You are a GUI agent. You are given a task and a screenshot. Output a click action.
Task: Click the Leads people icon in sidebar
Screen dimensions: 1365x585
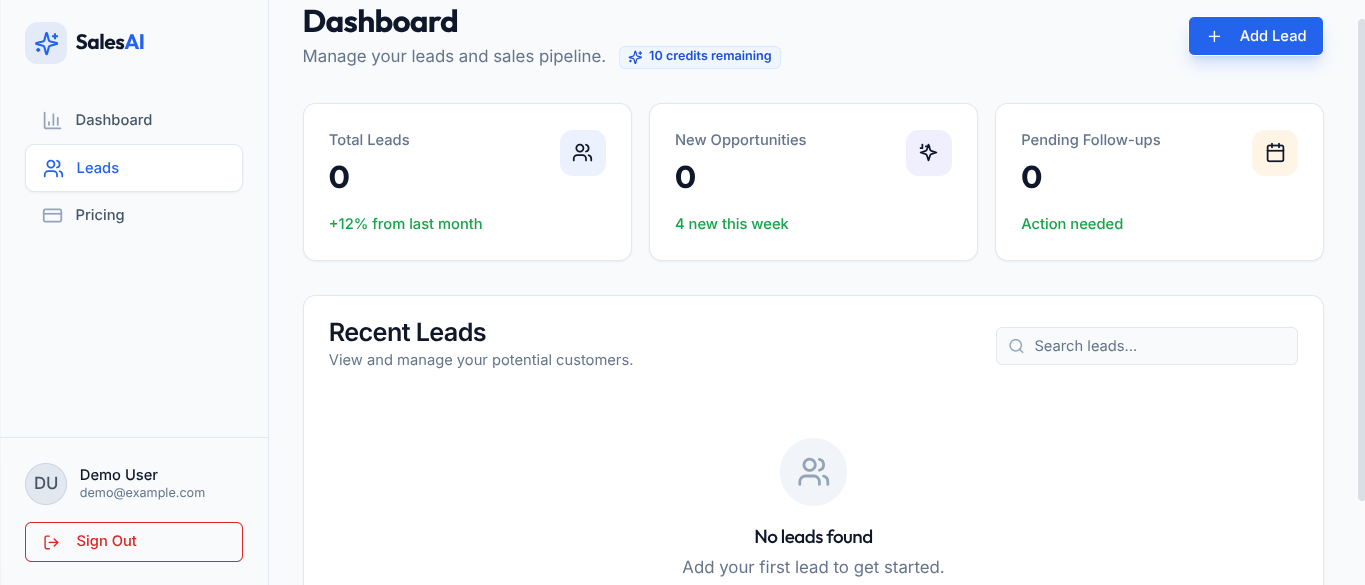point(53,168)
